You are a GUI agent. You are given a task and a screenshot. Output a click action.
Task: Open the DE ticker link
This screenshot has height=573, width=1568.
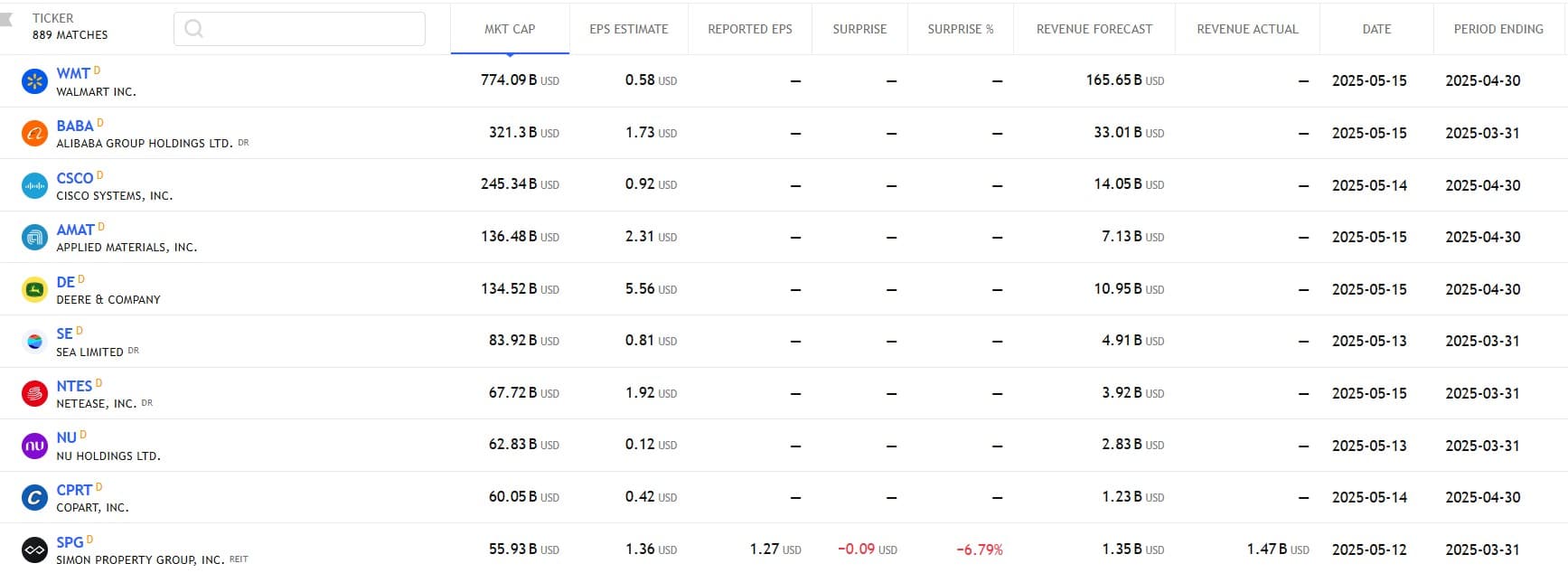tap(66, 282)
